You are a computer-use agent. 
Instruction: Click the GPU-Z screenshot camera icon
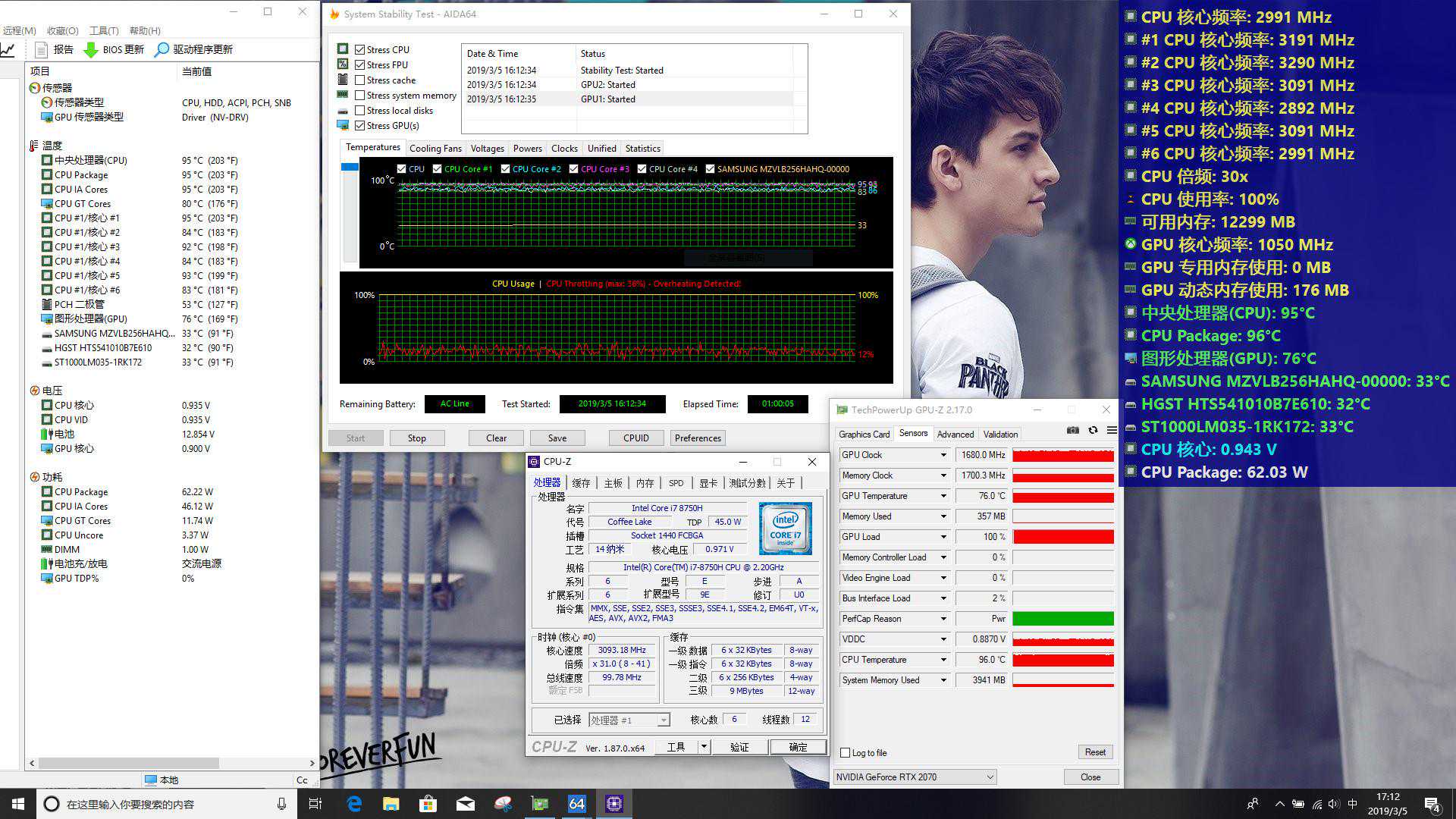point(1072,430)
